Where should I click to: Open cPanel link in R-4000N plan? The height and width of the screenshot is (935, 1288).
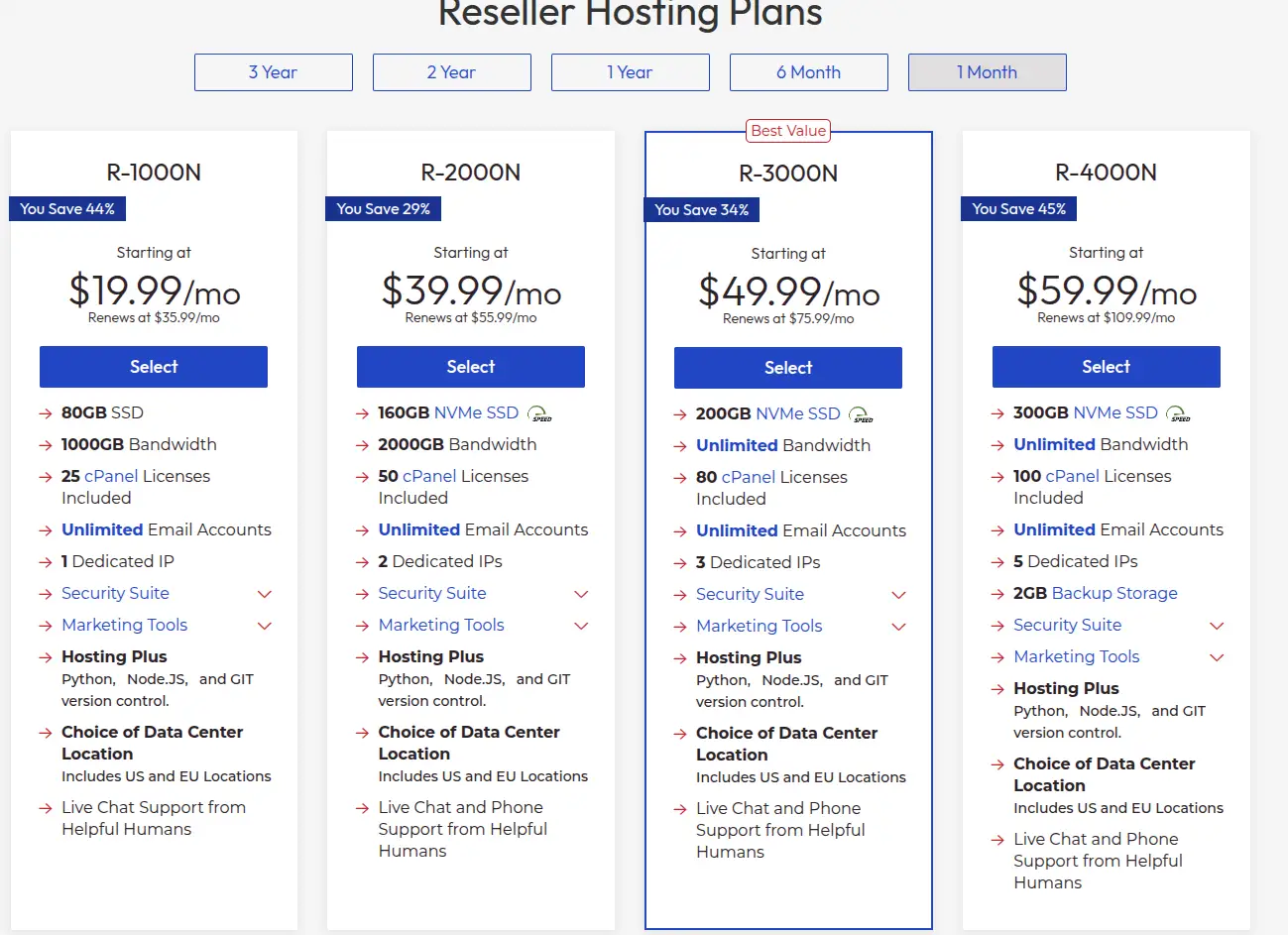coord(1072,476)
